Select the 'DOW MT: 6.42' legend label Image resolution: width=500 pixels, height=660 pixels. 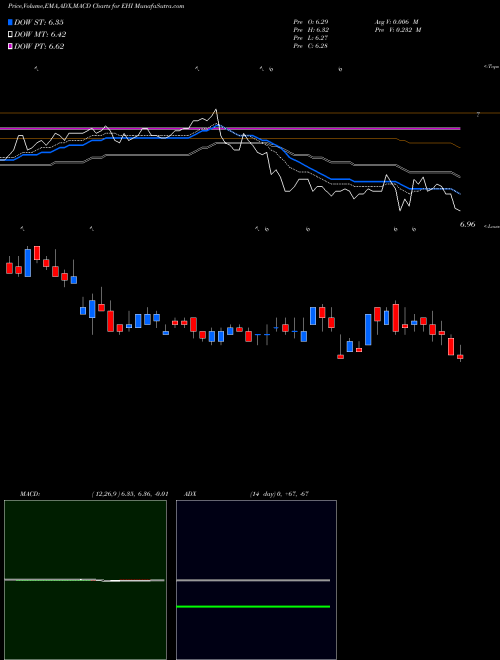click(40, 35)
